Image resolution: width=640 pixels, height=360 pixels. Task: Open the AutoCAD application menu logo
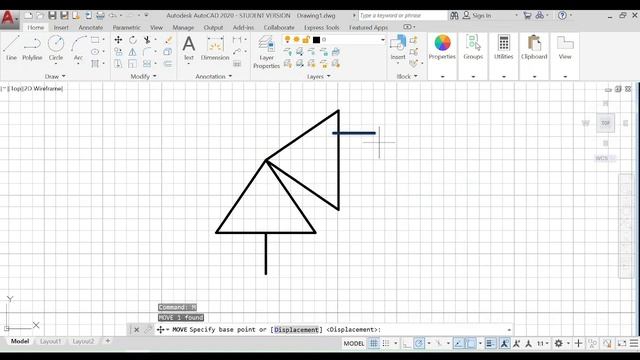coord(9,19)
